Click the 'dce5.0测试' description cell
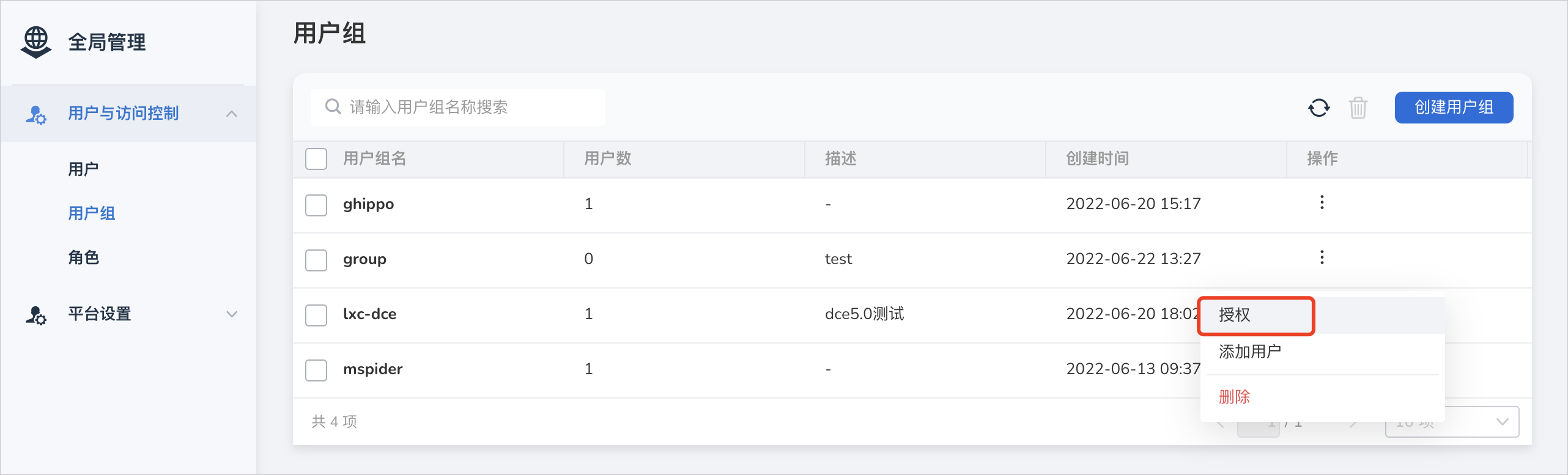This screenshot has height=475, width=1568. coord(865,314)
